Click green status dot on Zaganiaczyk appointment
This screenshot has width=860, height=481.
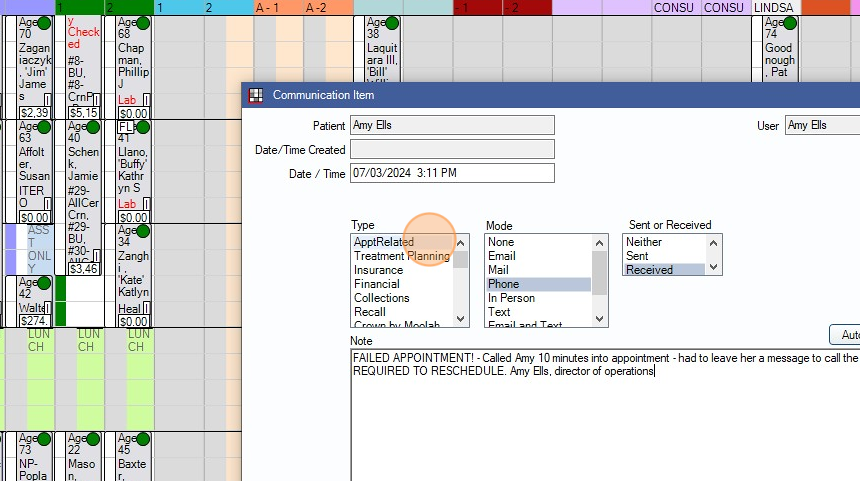coord(44,23)
